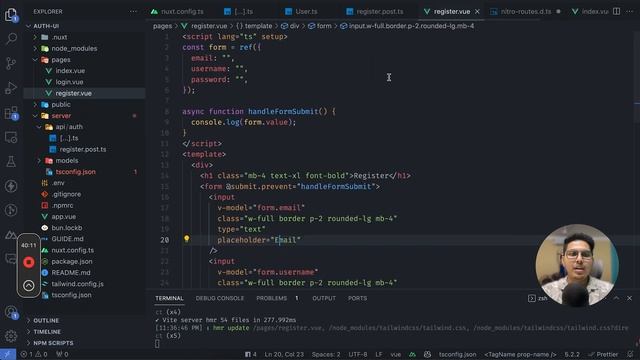This screenshot has height=360, width=640.
Task: Switch to User.ts tab
Action: (x=302, y=11)
